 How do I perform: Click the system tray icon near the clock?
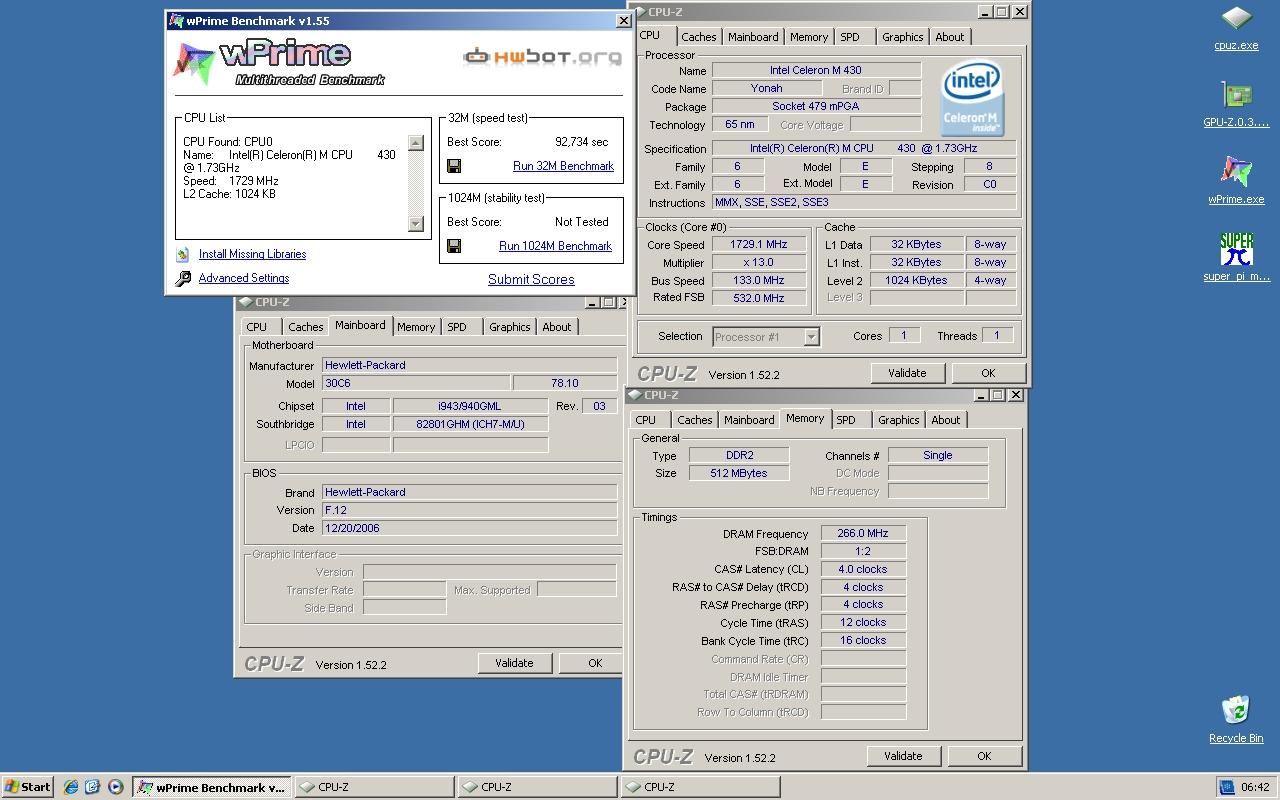pos(1226,787)
